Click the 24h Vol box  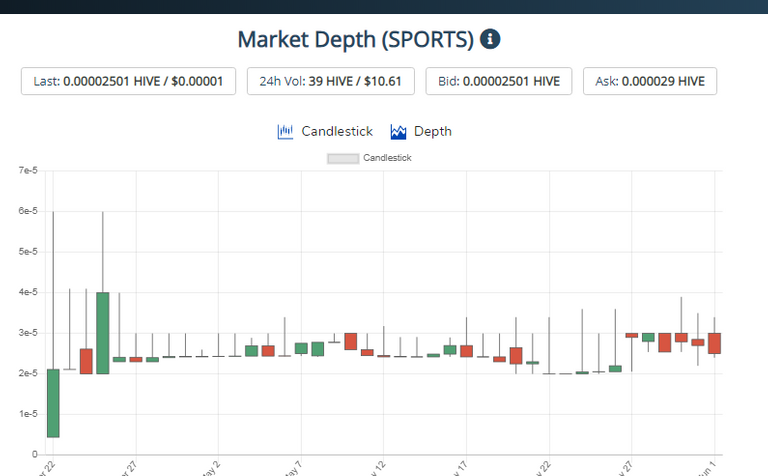tap(331, 81)
